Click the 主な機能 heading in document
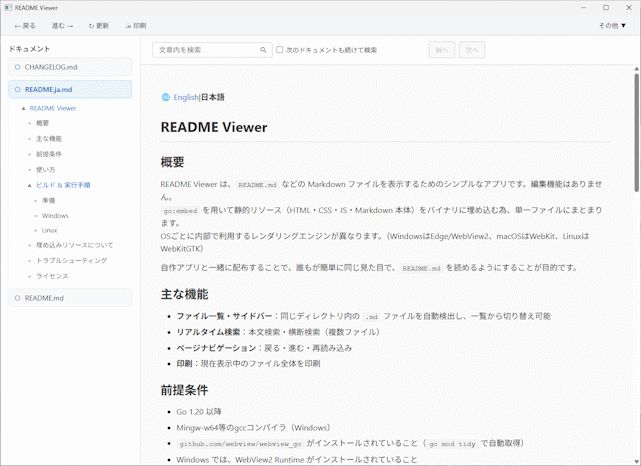Viewport: 641px width, 466px height. tap(184, 294)
